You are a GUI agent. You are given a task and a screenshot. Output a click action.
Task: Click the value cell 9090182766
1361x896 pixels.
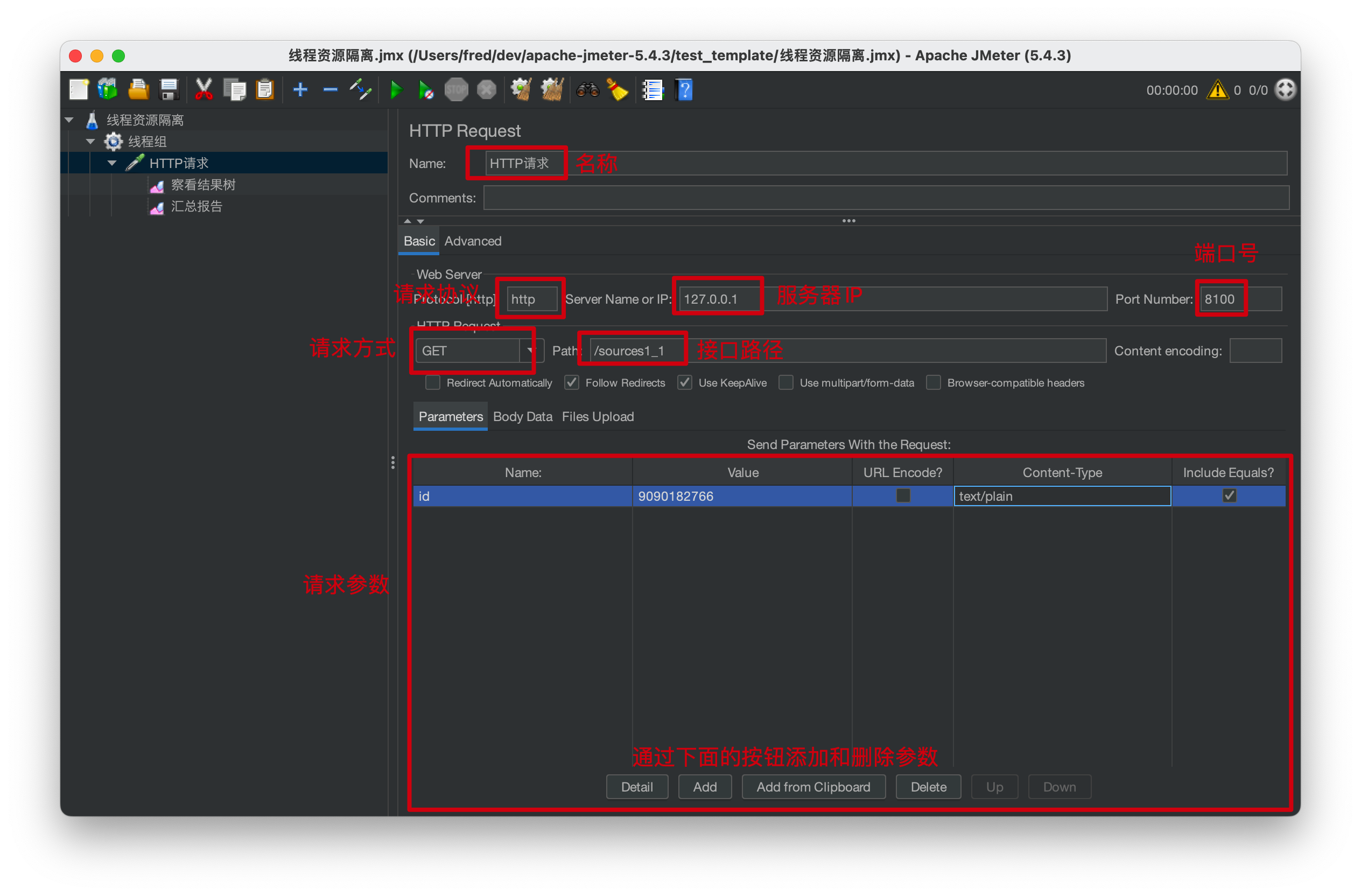point(742,496)
